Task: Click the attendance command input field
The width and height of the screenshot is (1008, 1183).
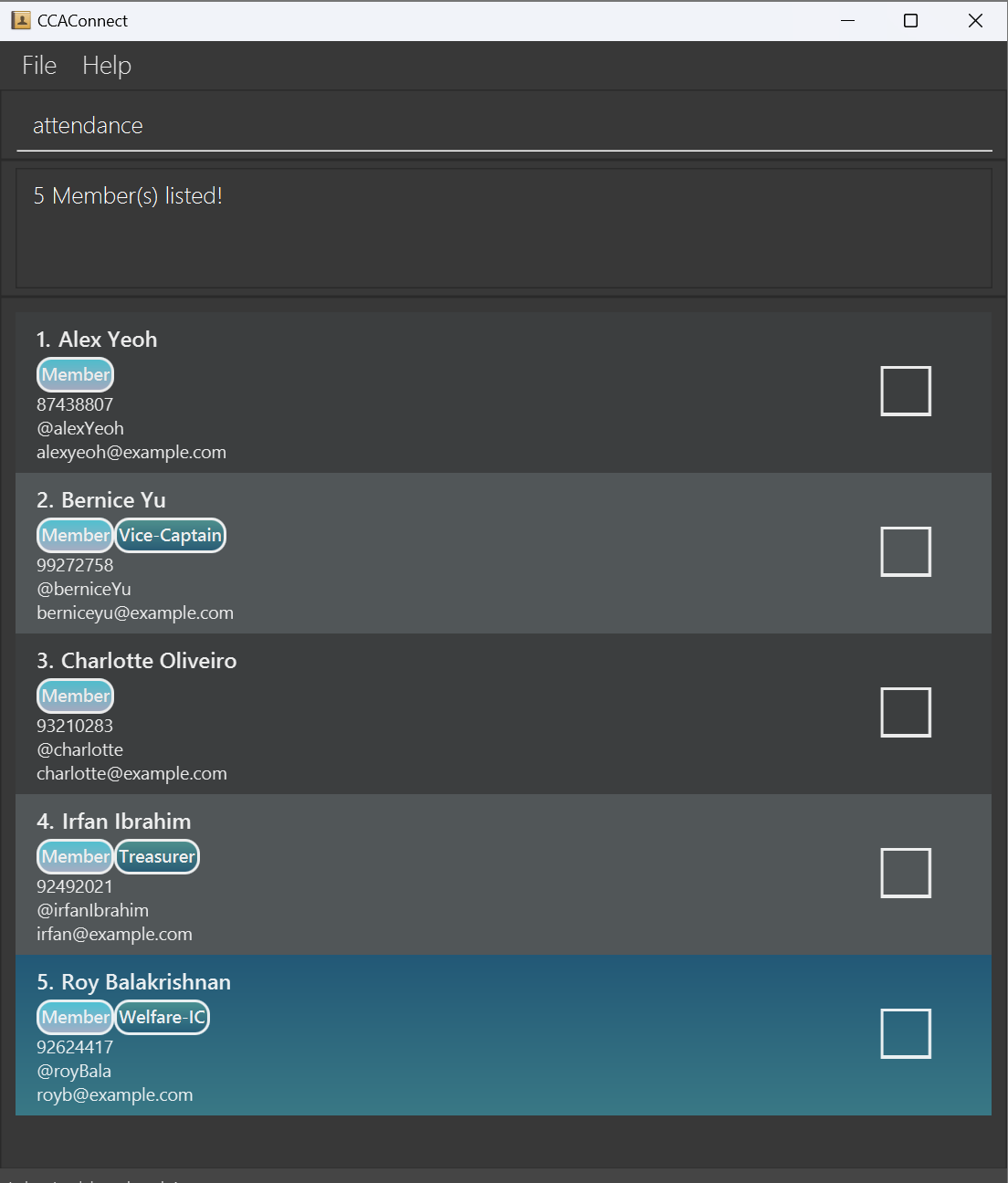Action: pyautogui.click(x=504, y=126)
